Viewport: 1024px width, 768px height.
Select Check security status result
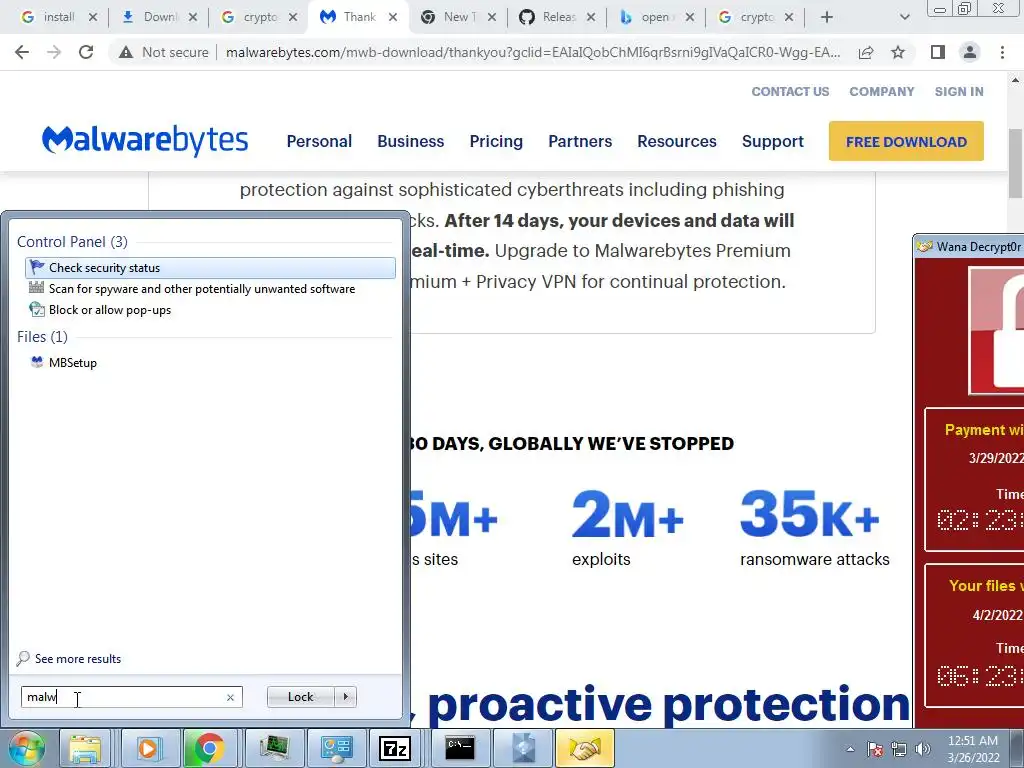tap(210, 268)
